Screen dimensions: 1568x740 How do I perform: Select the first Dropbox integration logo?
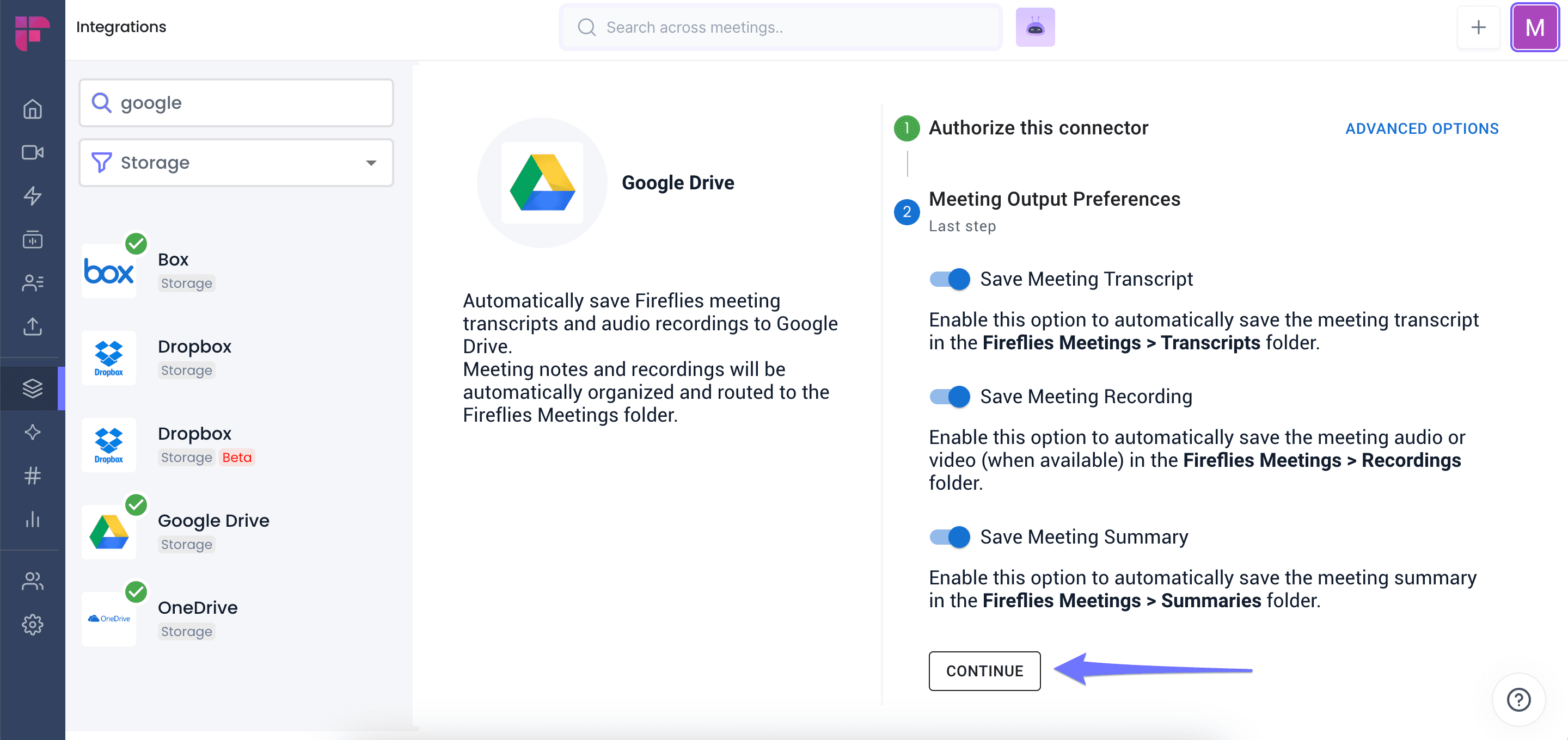(109, 358)
